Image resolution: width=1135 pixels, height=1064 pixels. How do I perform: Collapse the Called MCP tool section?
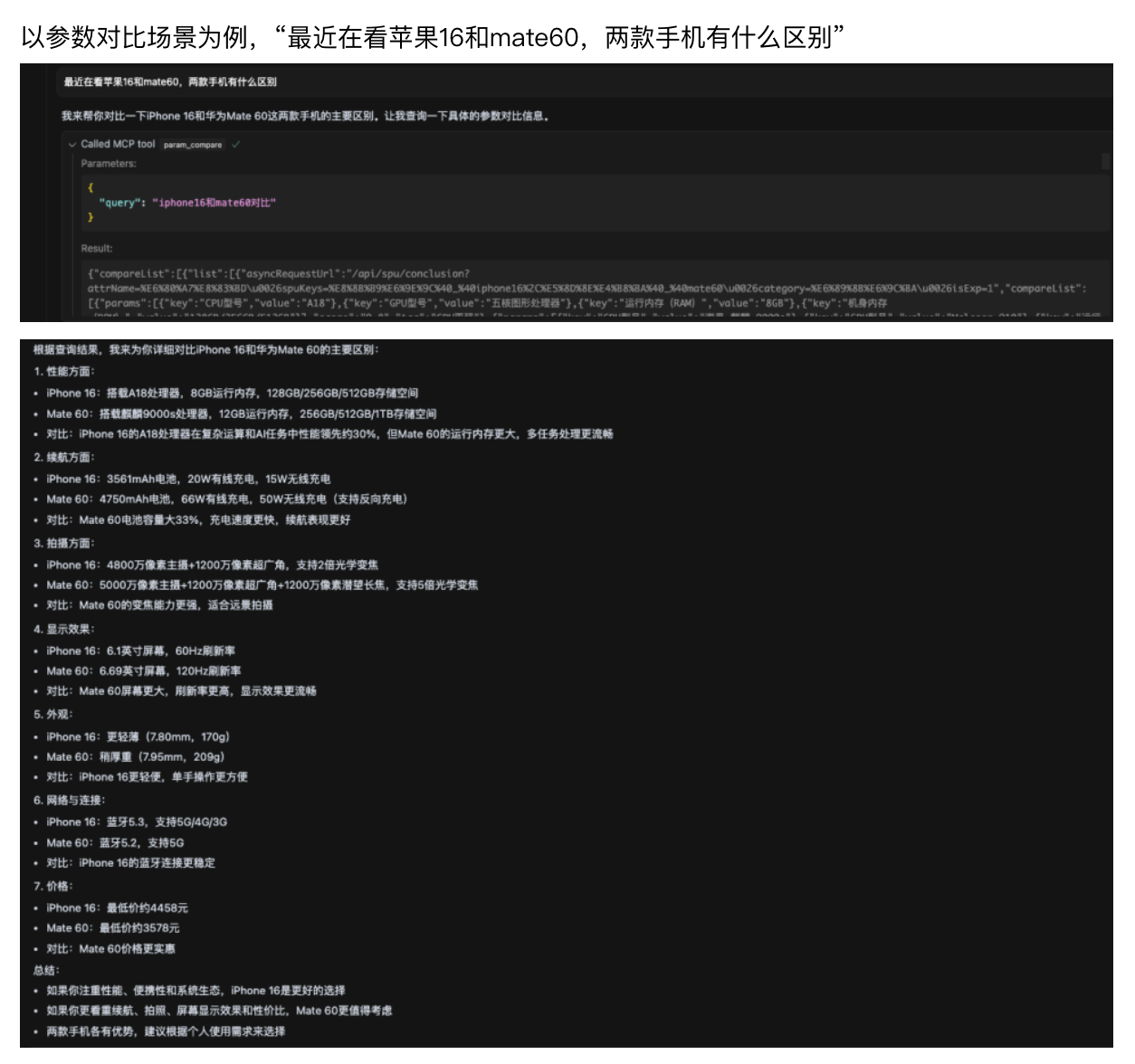72,145
